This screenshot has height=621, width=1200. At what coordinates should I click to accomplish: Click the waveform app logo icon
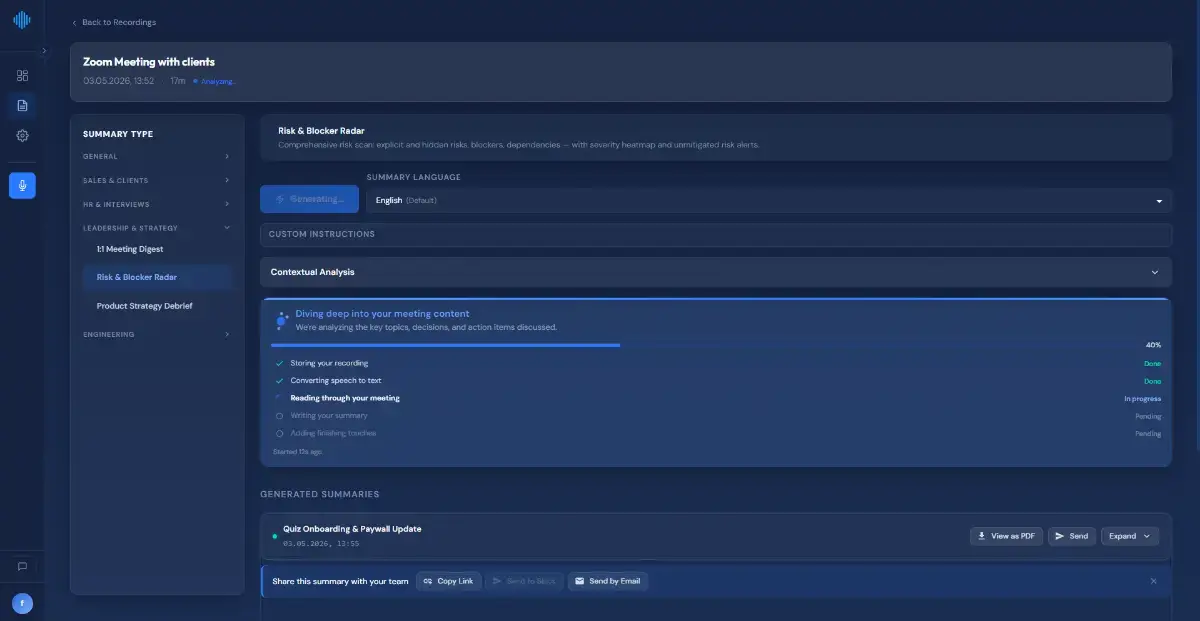click(x=22, y=21)
